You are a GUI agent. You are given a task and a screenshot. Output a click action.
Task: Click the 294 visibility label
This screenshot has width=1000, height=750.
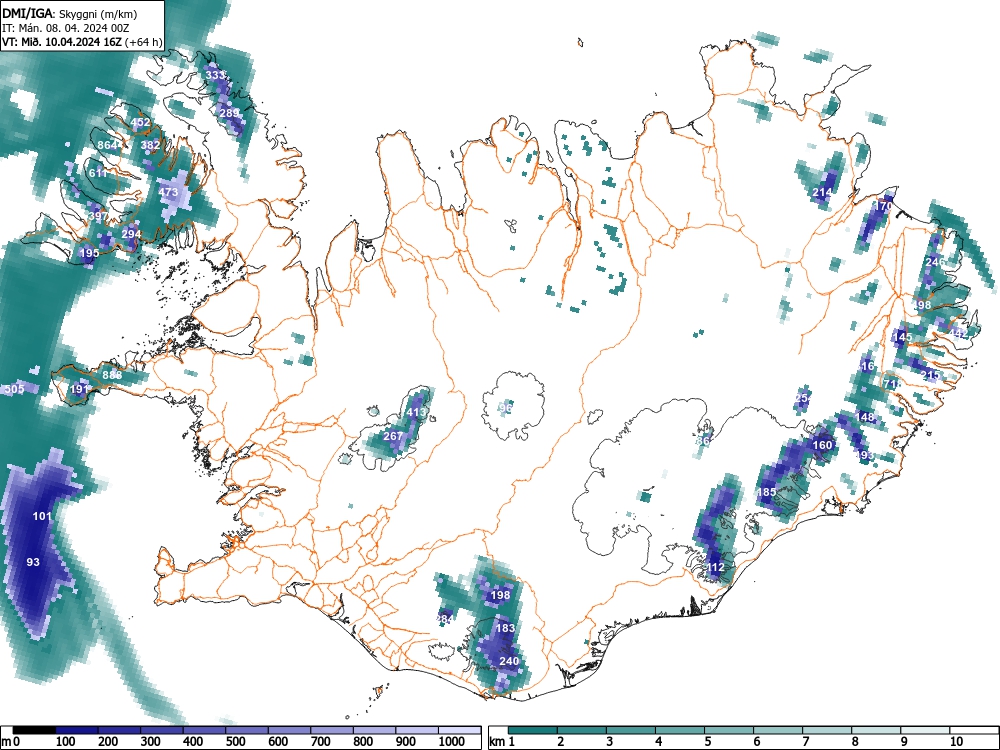click(131, 233)
